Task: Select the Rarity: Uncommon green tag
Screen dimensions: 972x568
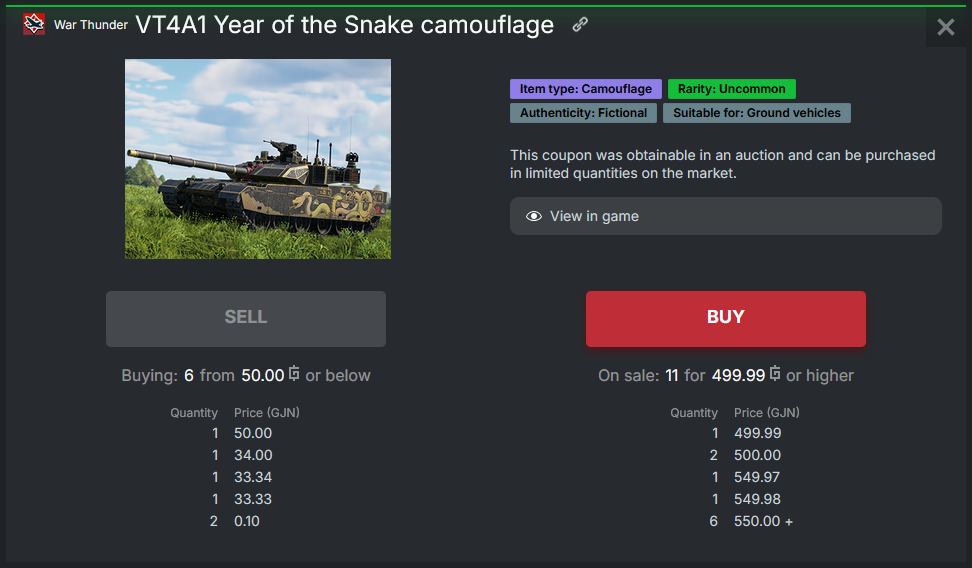Action: [731, 89]
